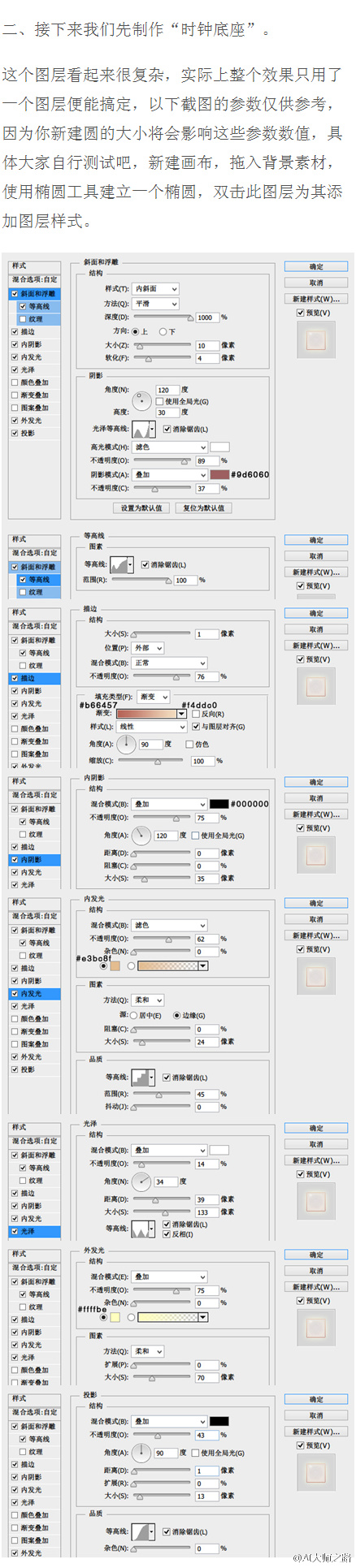Open 填充类型 dropdown showing 渐变
The image size is (356, 1568).
(154, 697)
